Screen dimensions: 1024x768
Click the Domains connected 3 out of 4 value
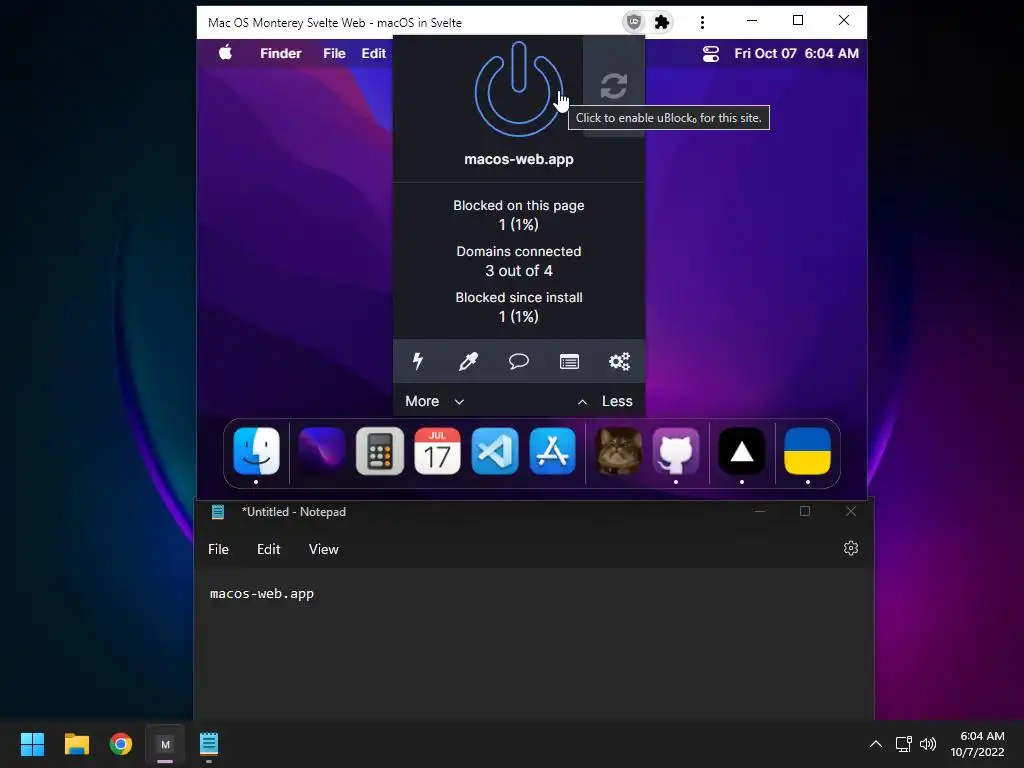(x=519, y=270)
